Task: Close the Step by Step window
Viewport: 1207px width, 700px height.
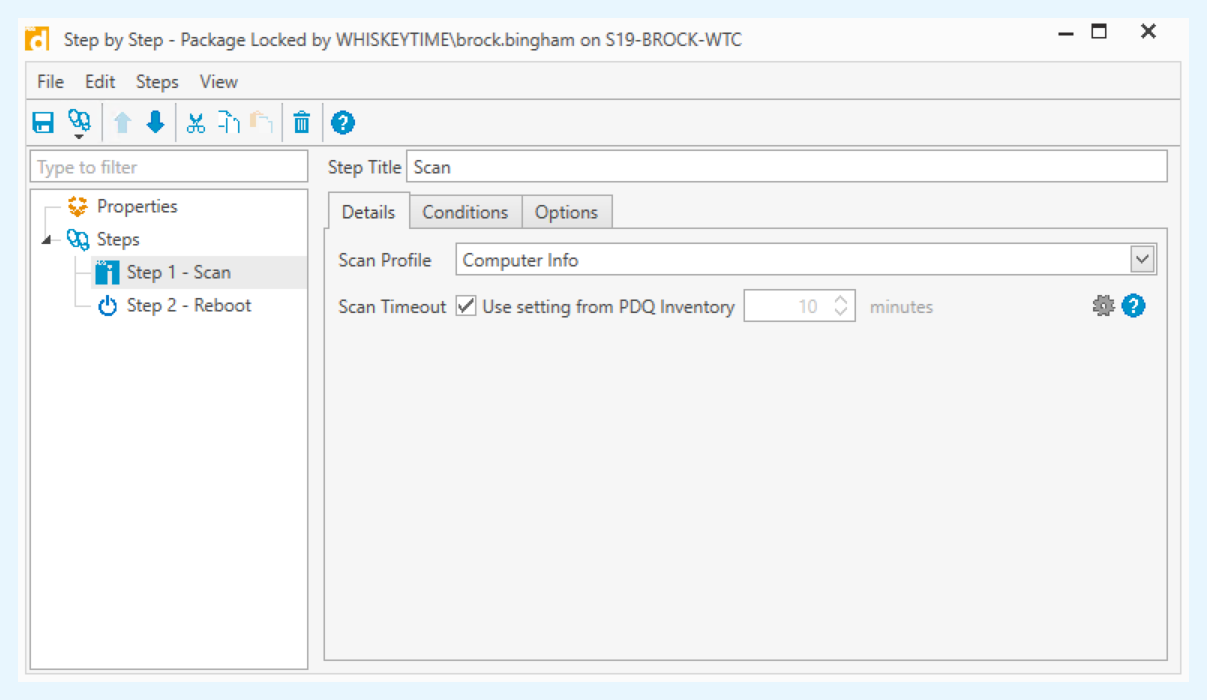Action: [x=1148, y=32]
